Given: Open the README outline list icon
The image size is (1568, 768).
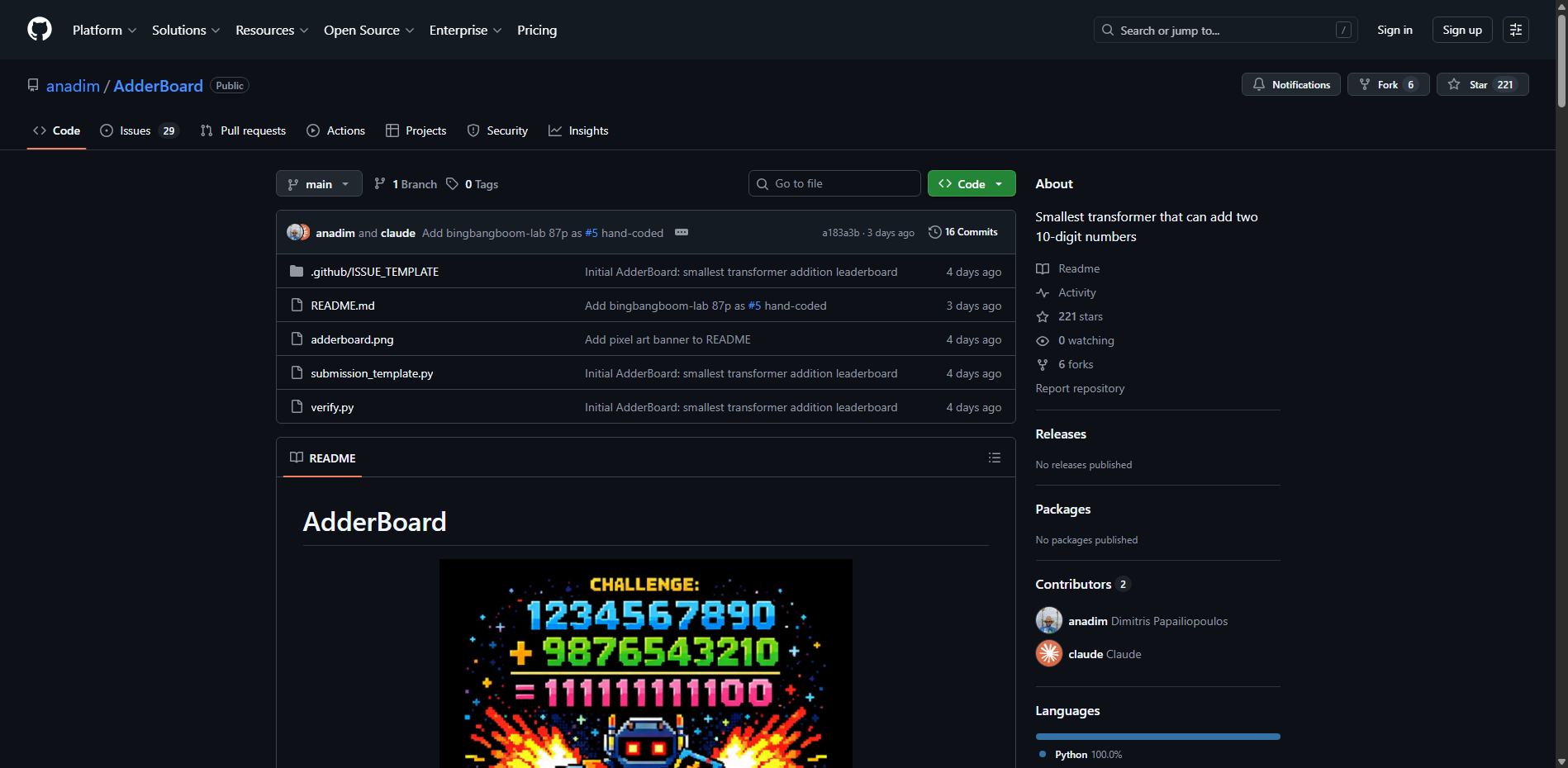Looking at the screenshot, I should coord(994,457).
